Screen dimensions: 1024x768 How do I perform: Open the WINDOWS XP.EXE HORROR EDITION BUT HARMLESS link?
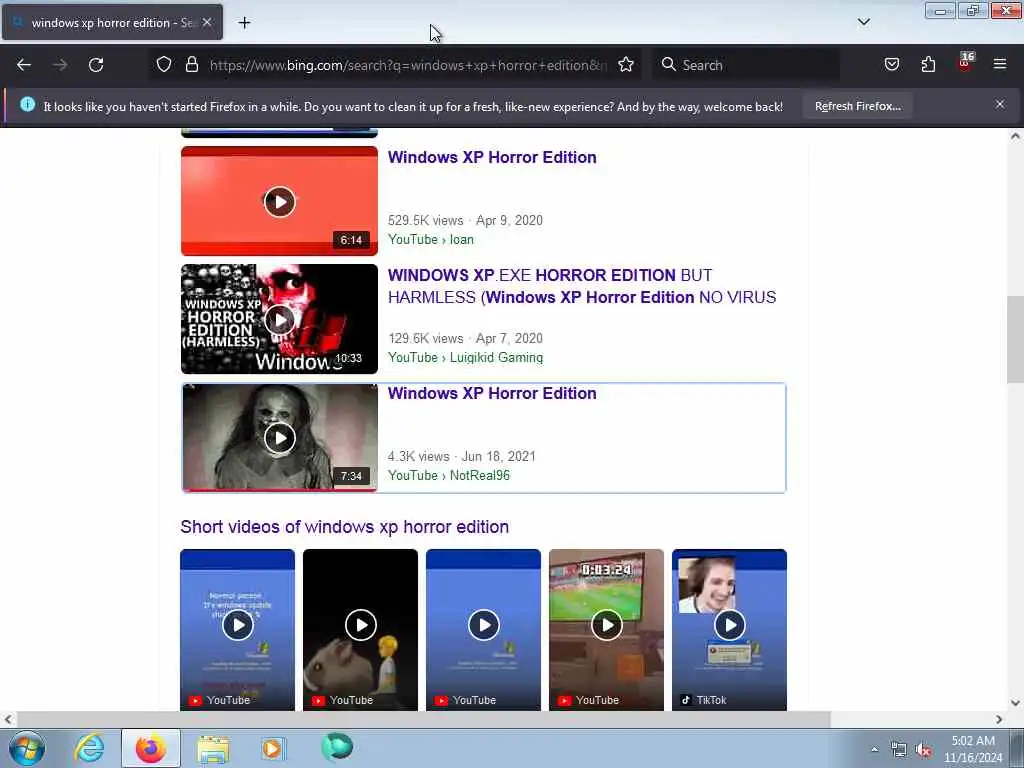click(x=582, y=286)
